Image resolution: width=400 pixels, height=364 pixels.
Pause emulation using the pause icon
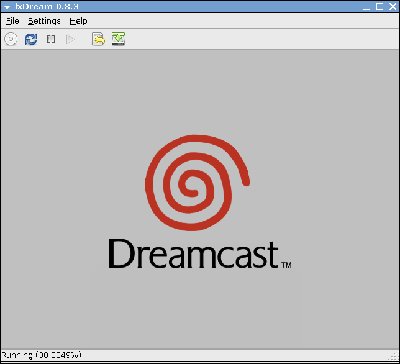[x=51, y=39]
